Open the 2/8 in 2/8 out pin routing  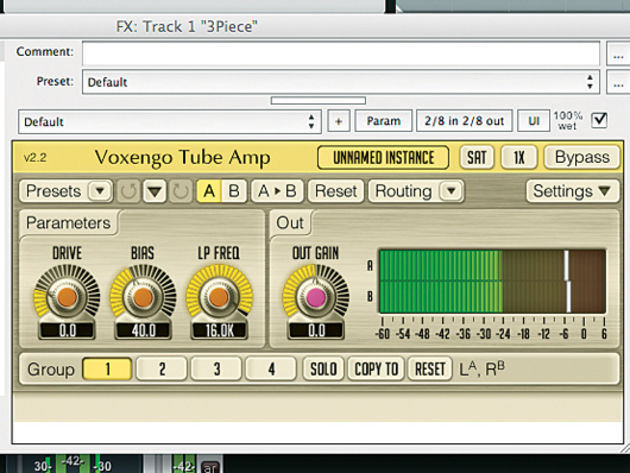pos(464,121)
